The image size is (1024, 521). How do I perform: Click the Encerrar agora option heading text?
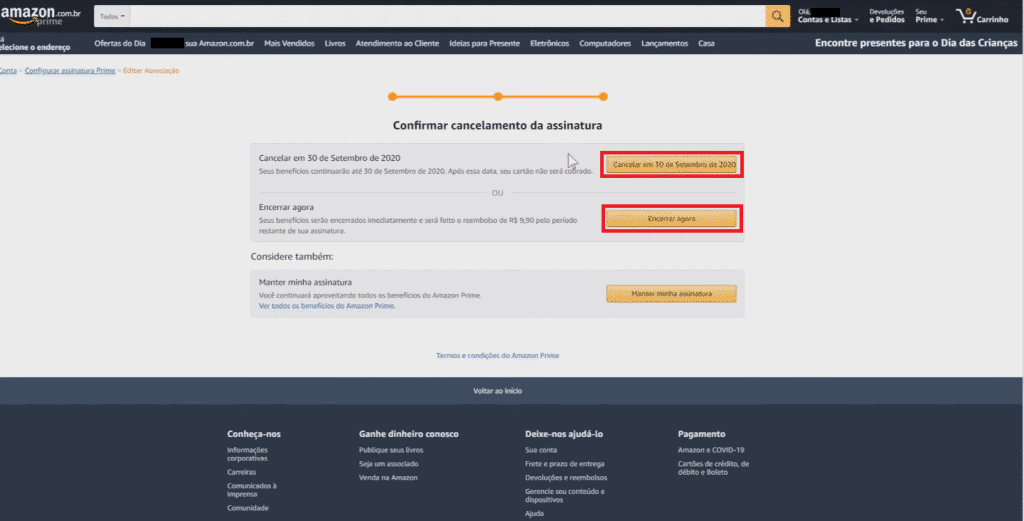[x=286, y=207]
